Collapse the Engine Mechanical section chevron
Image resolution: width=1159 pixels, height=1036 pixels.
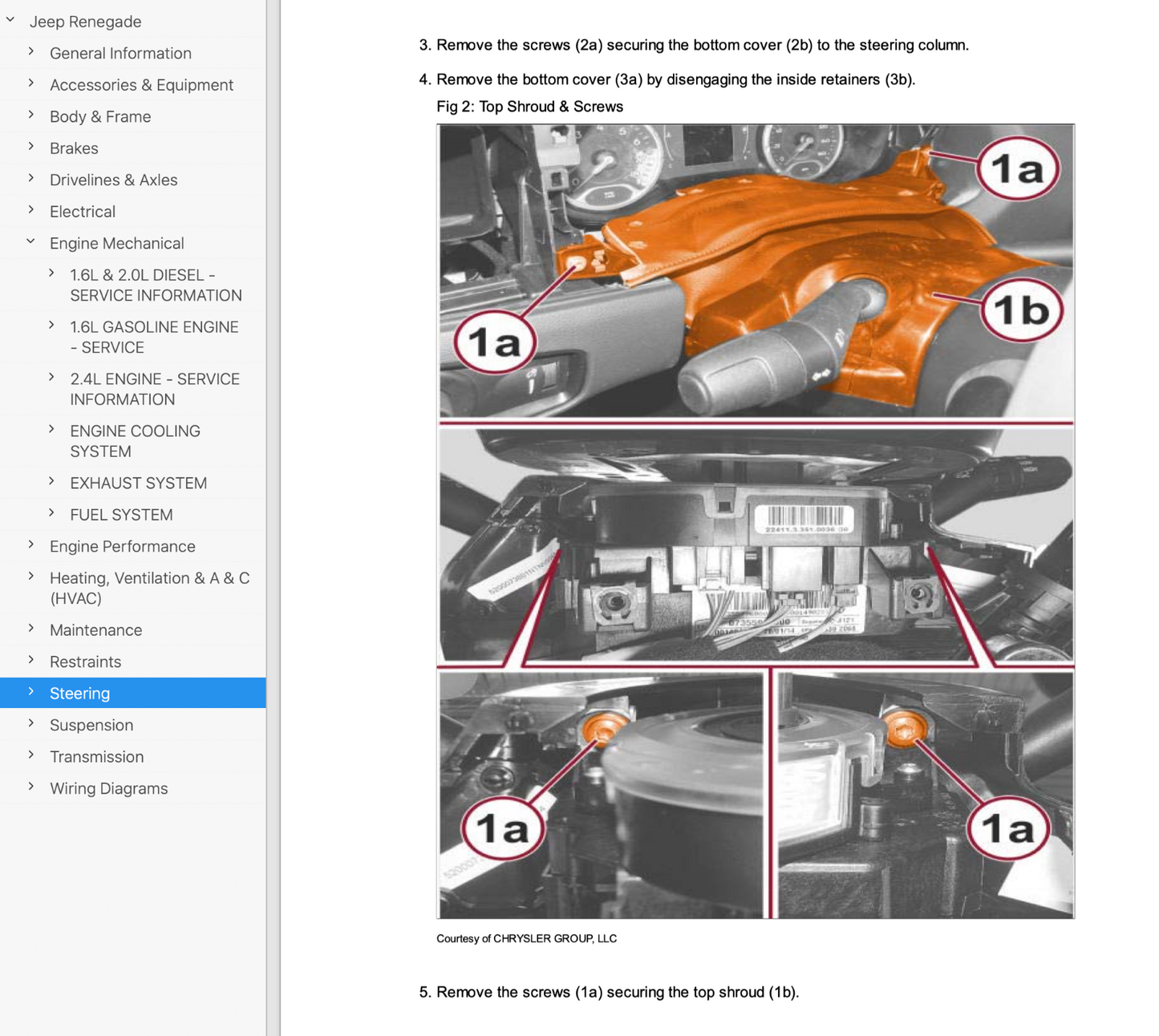31,242
